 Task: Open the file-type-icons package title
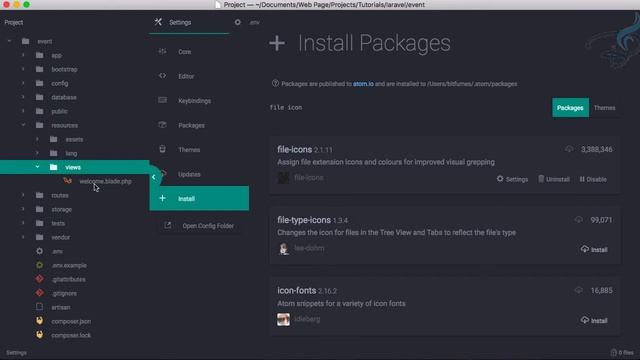304,220
